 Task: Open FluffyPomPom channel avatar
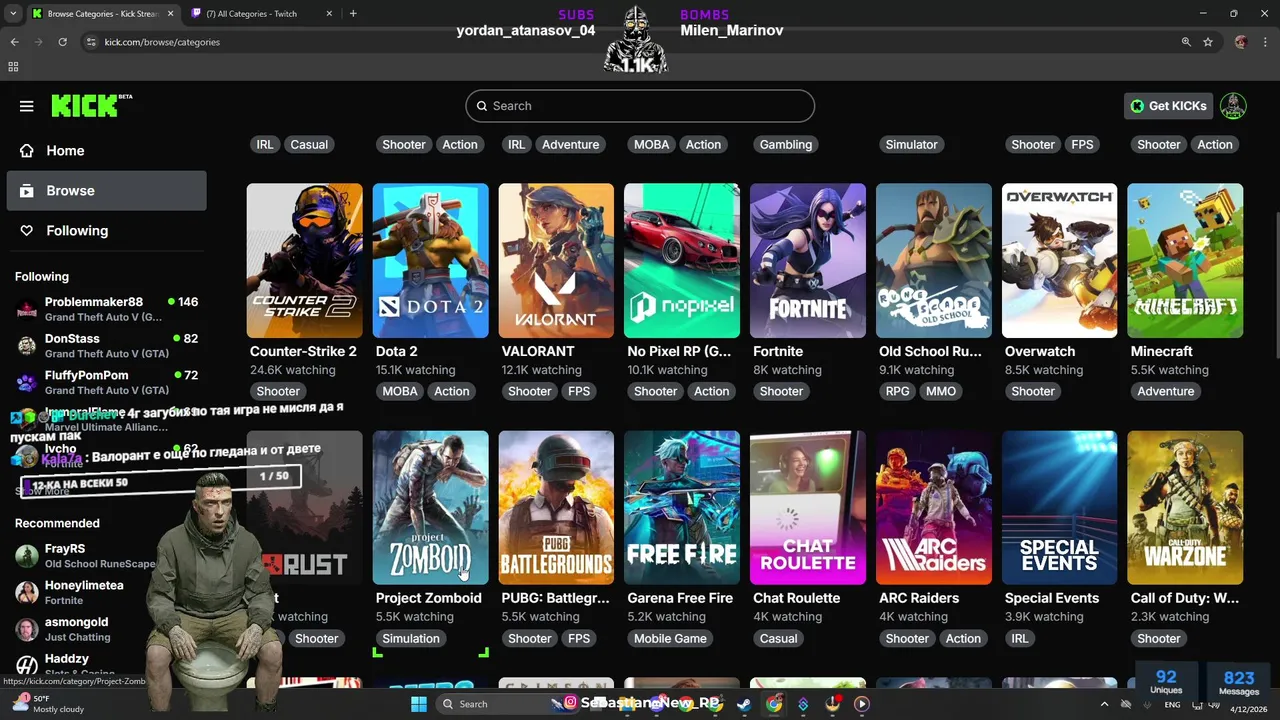click(x=27, y=382)
